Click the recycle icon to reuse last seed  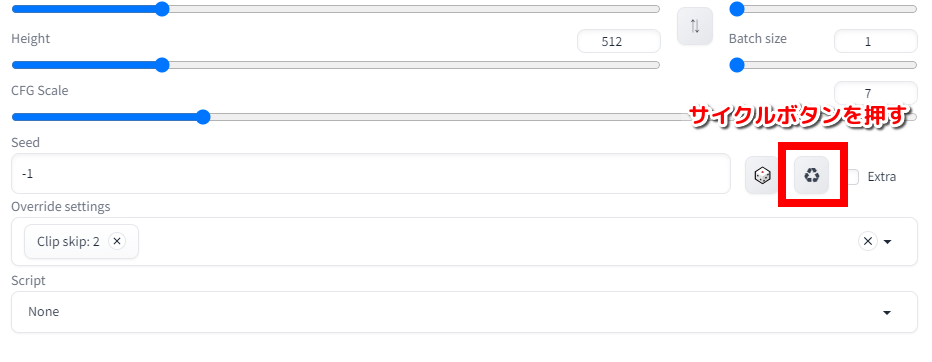[811, 175]
